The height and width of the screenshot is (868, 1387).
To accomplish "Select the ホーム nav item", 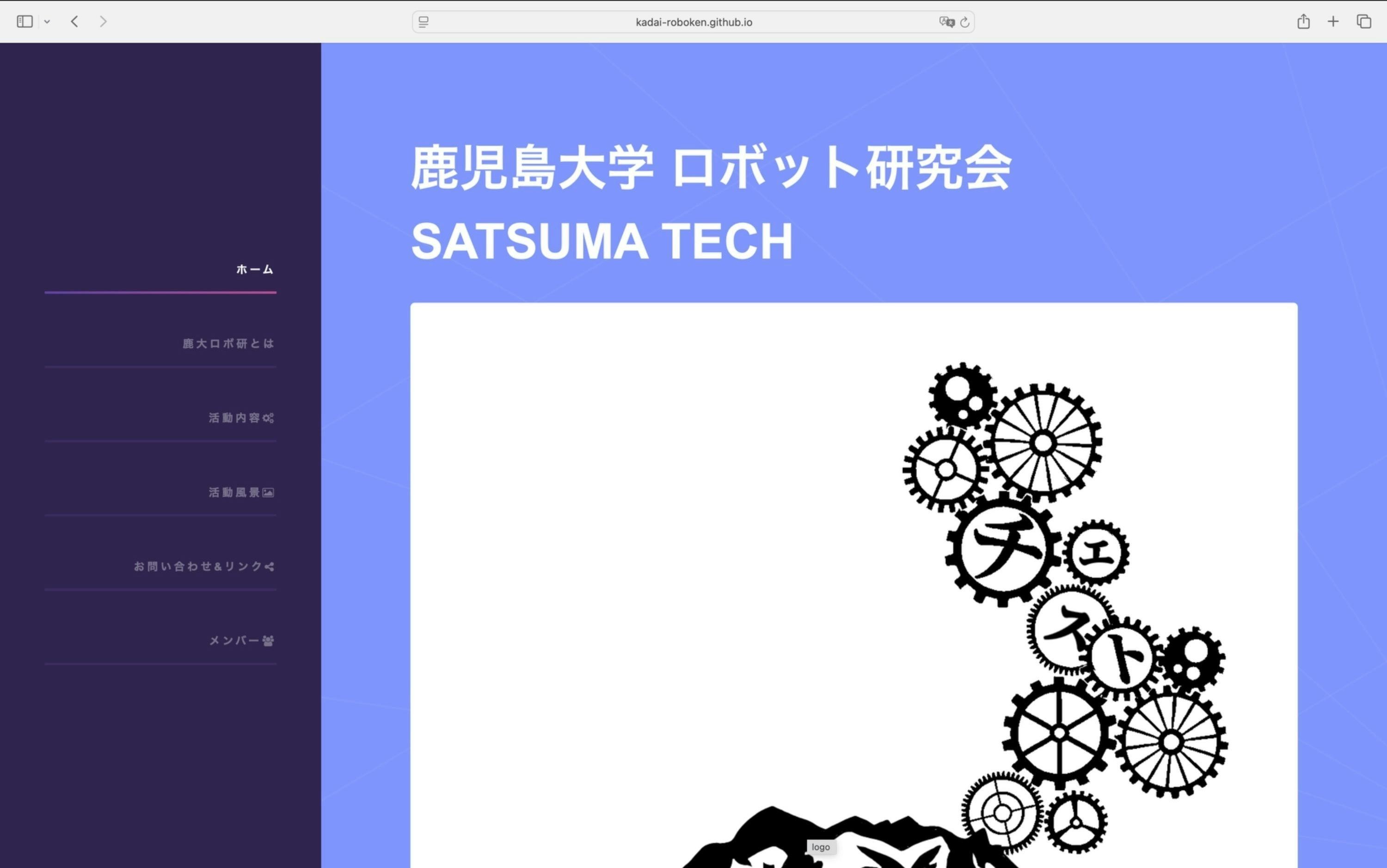I will pos(254,269).
